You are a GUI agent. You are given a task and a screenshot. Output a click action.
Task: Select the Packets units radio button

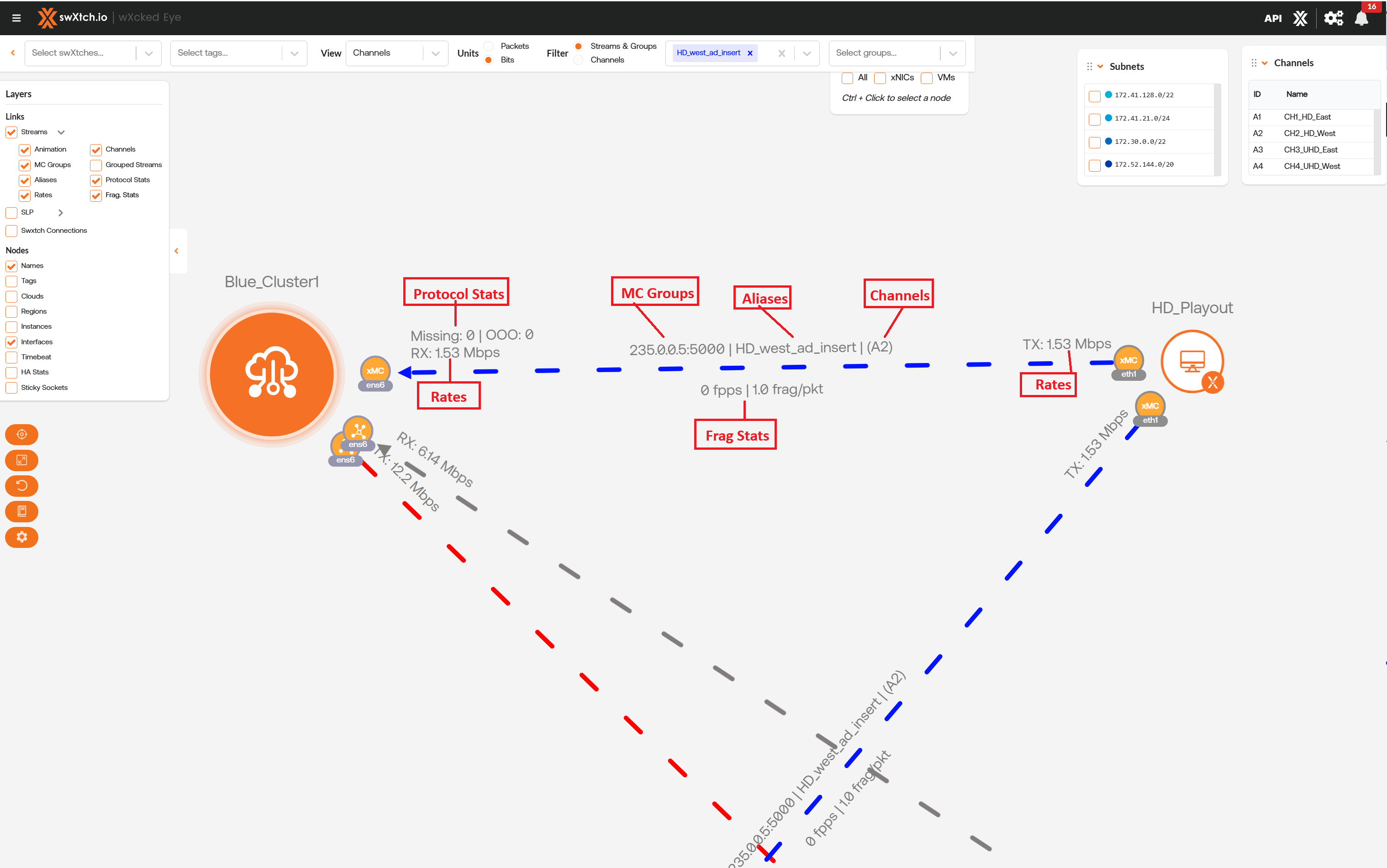point(489,46)
